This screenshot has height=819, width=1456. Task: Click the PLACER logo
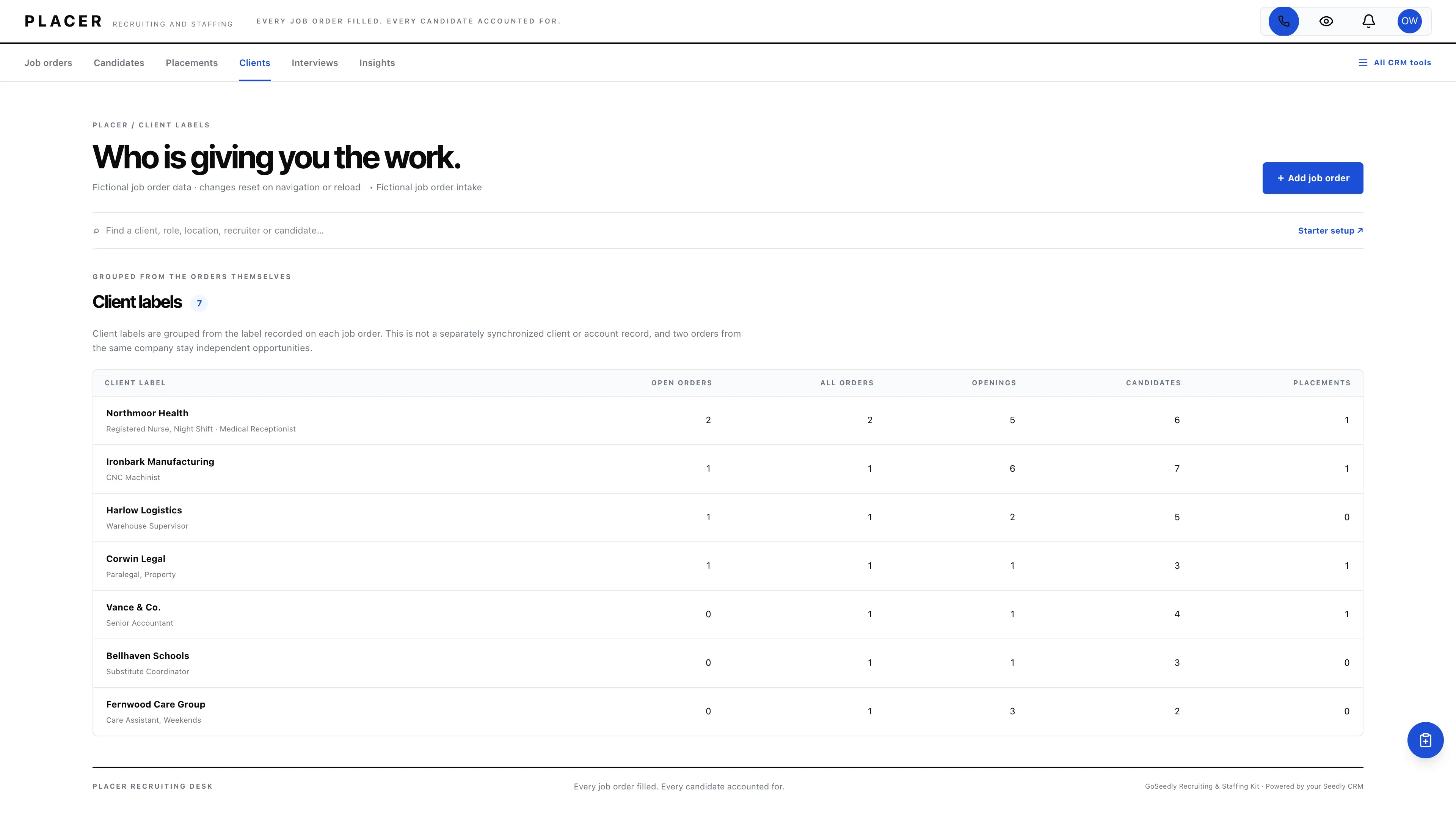click(63, 22)
